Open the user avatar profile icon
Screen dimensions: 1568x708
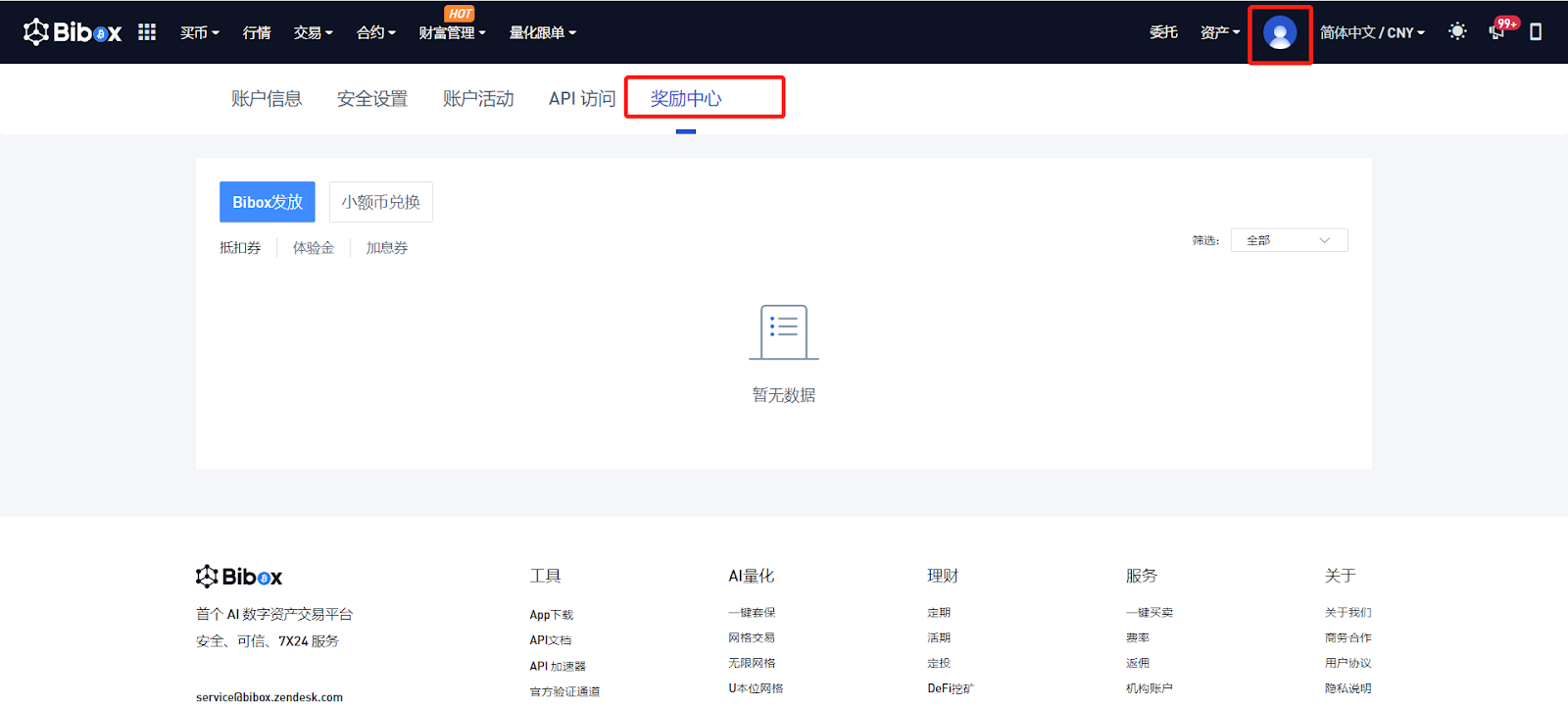pyautogui.click(x=1280, y=33)
